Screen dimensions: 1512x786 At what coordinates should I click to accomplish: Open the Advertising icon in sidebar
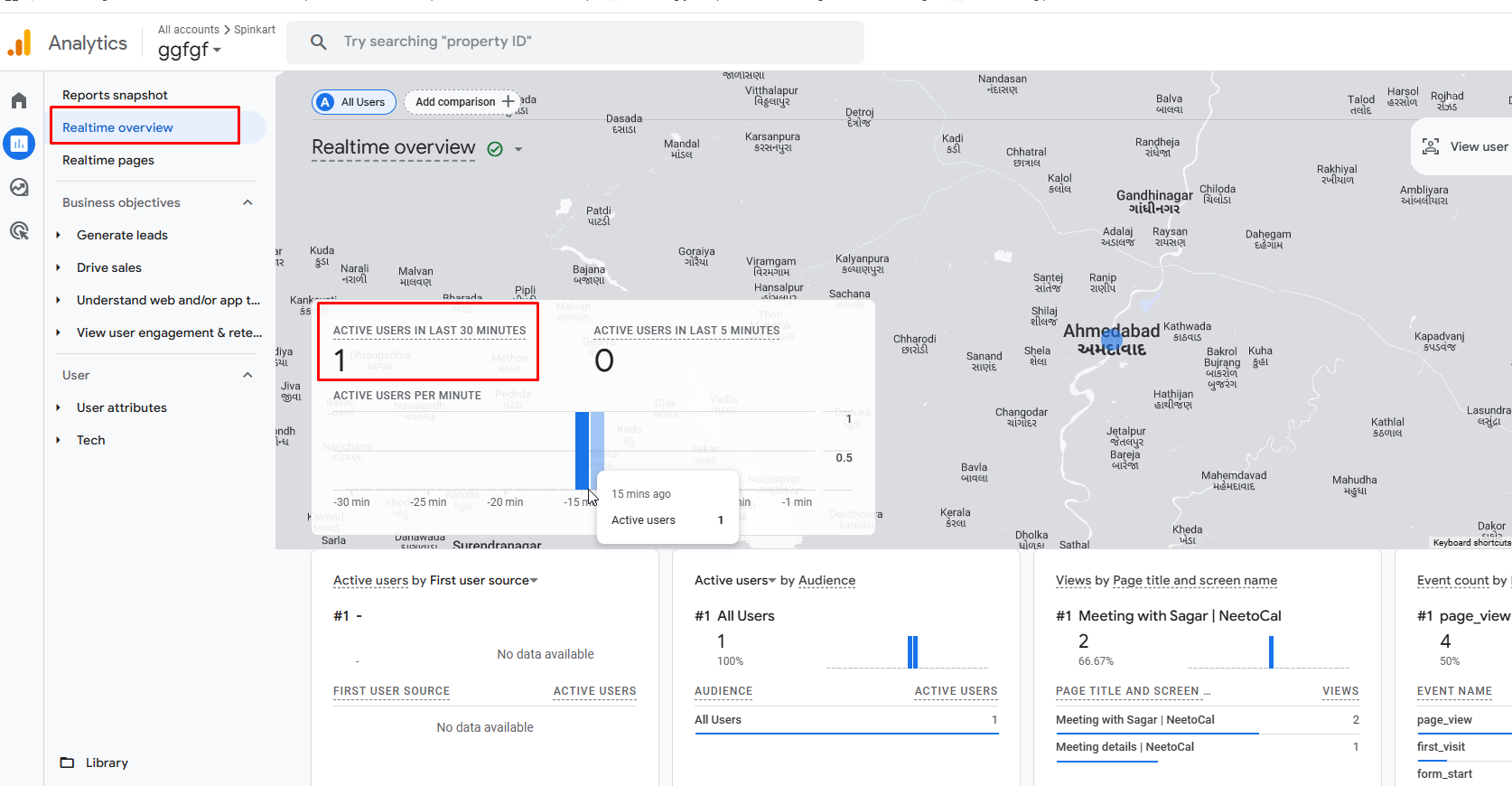tap(19, 230)
